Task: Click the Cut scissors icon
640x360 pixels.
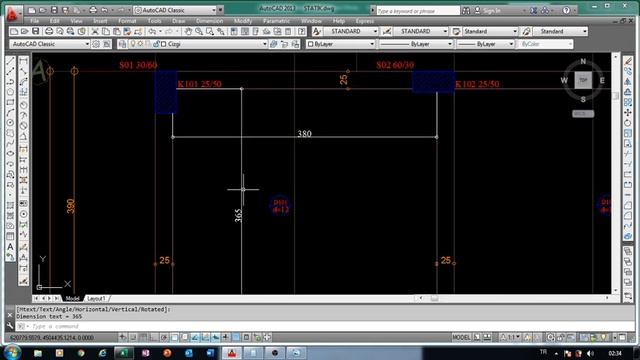Action: 95,31
